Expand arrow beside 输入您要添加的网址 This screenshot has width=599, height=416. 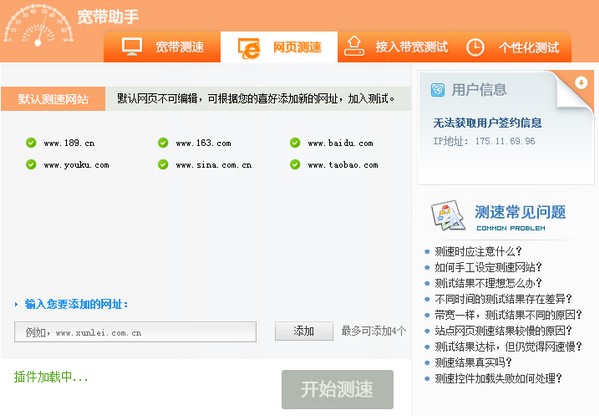[x=16, y=304]
